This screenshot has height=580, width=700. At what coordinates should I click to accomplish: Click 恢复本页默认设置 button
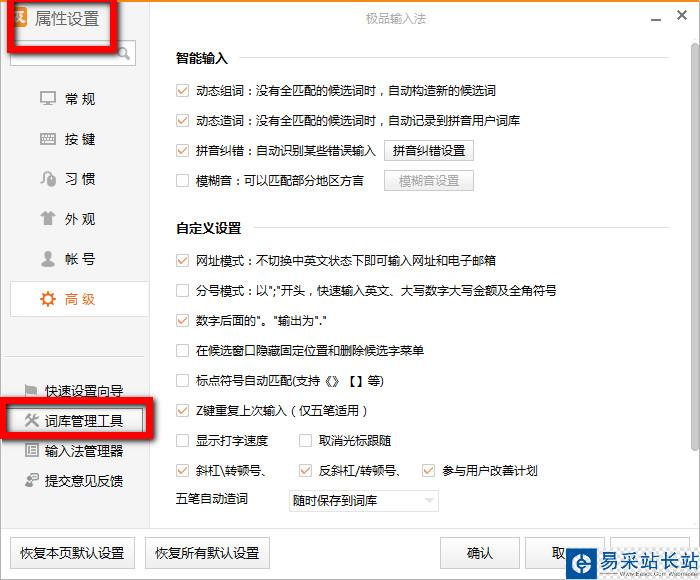(72, 553)
